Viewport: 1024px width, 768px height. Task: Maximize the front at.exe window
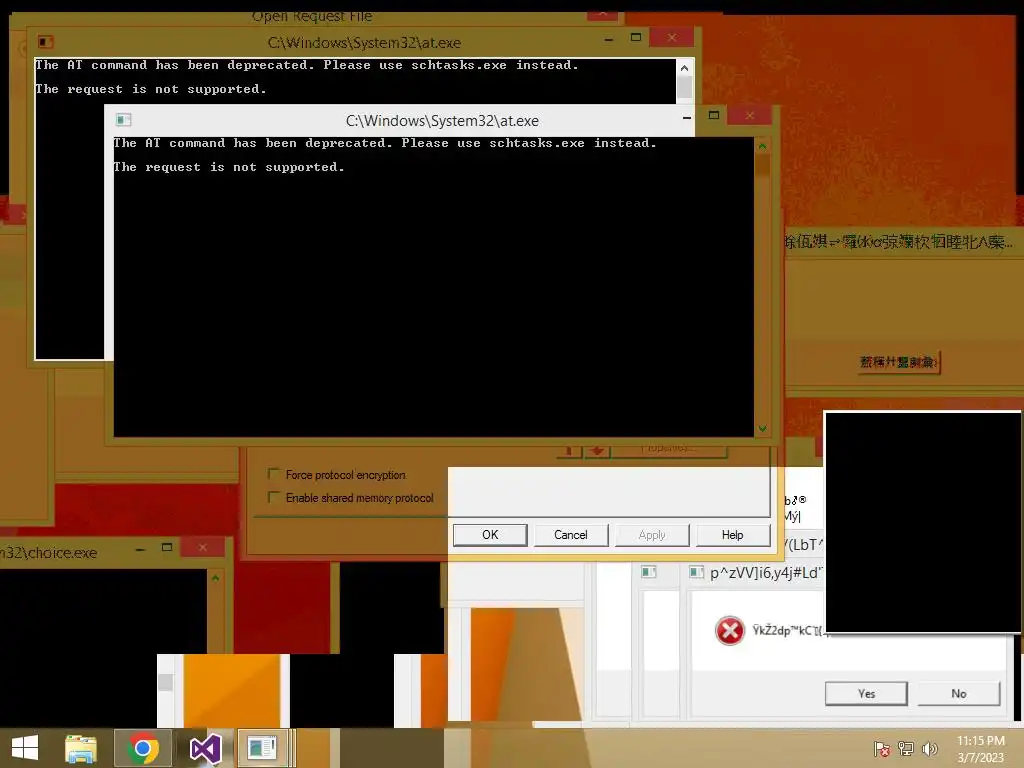[714, 116]
